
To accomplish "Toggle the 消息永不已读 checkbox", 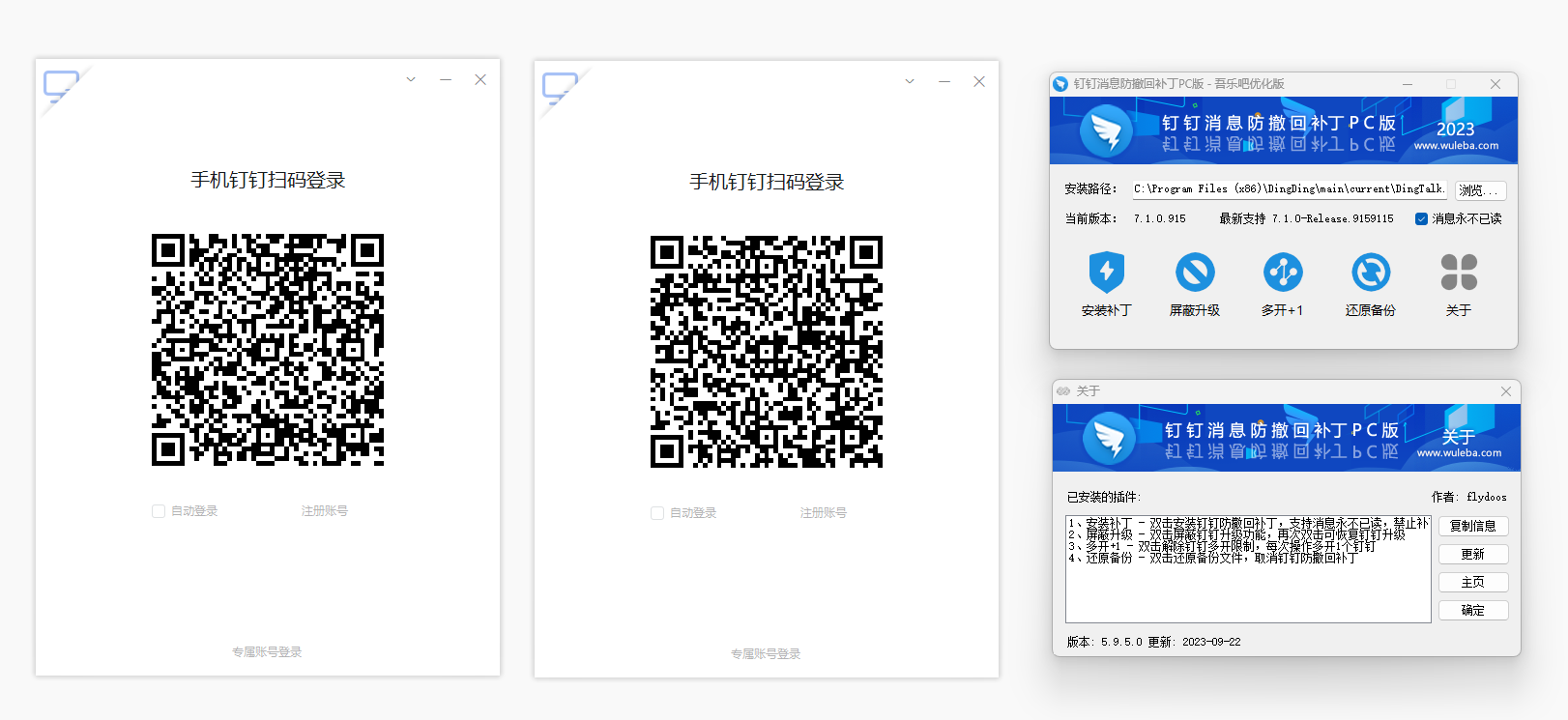I will pos(1421,218).
